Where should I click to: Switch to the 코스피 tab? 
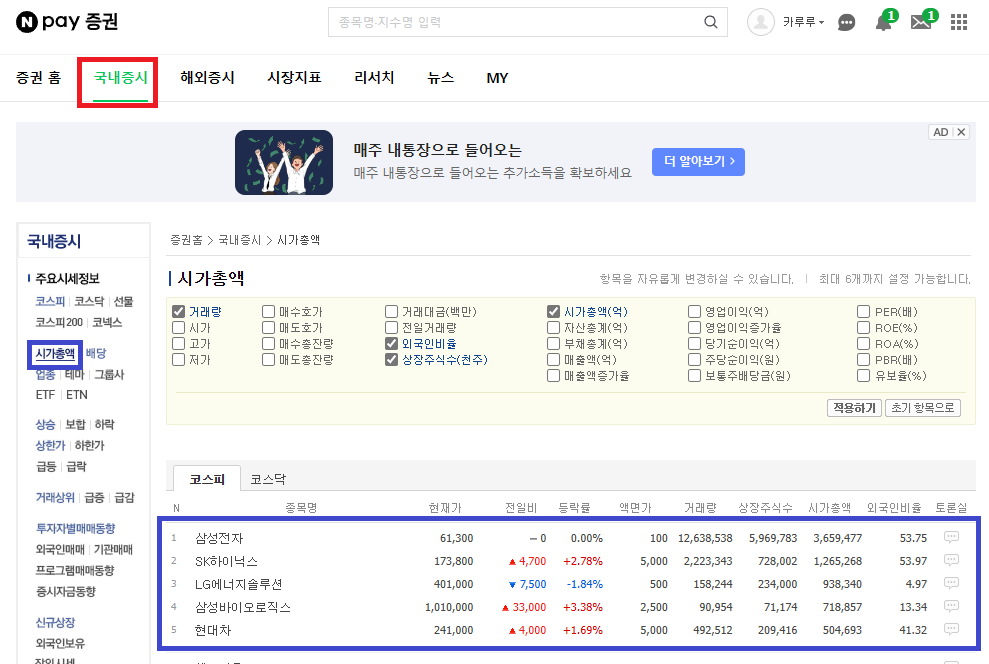tap(207, 479)
